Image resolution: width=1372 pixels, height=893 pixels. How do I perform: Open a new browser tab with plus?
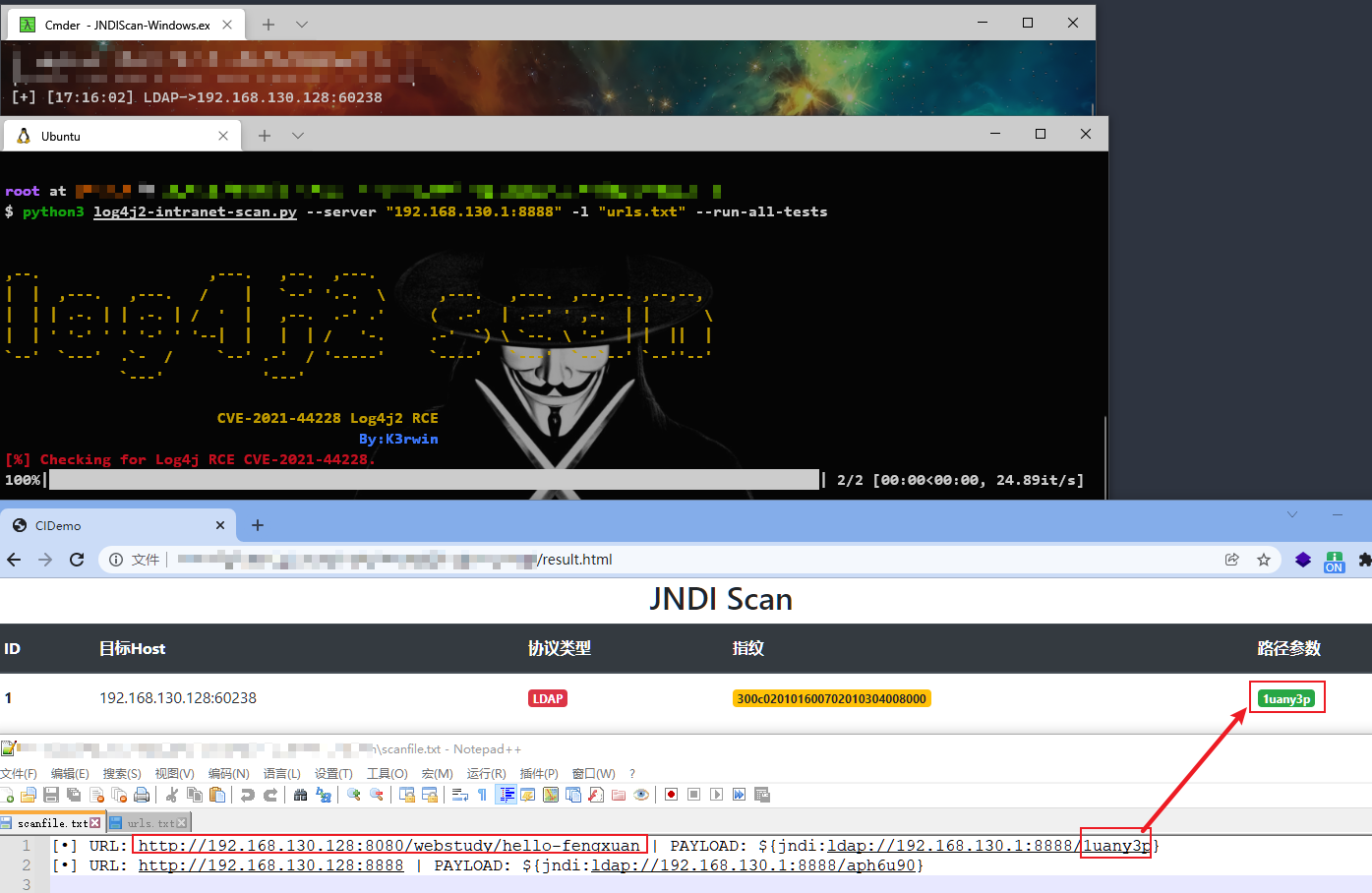(x=258, y=525)
